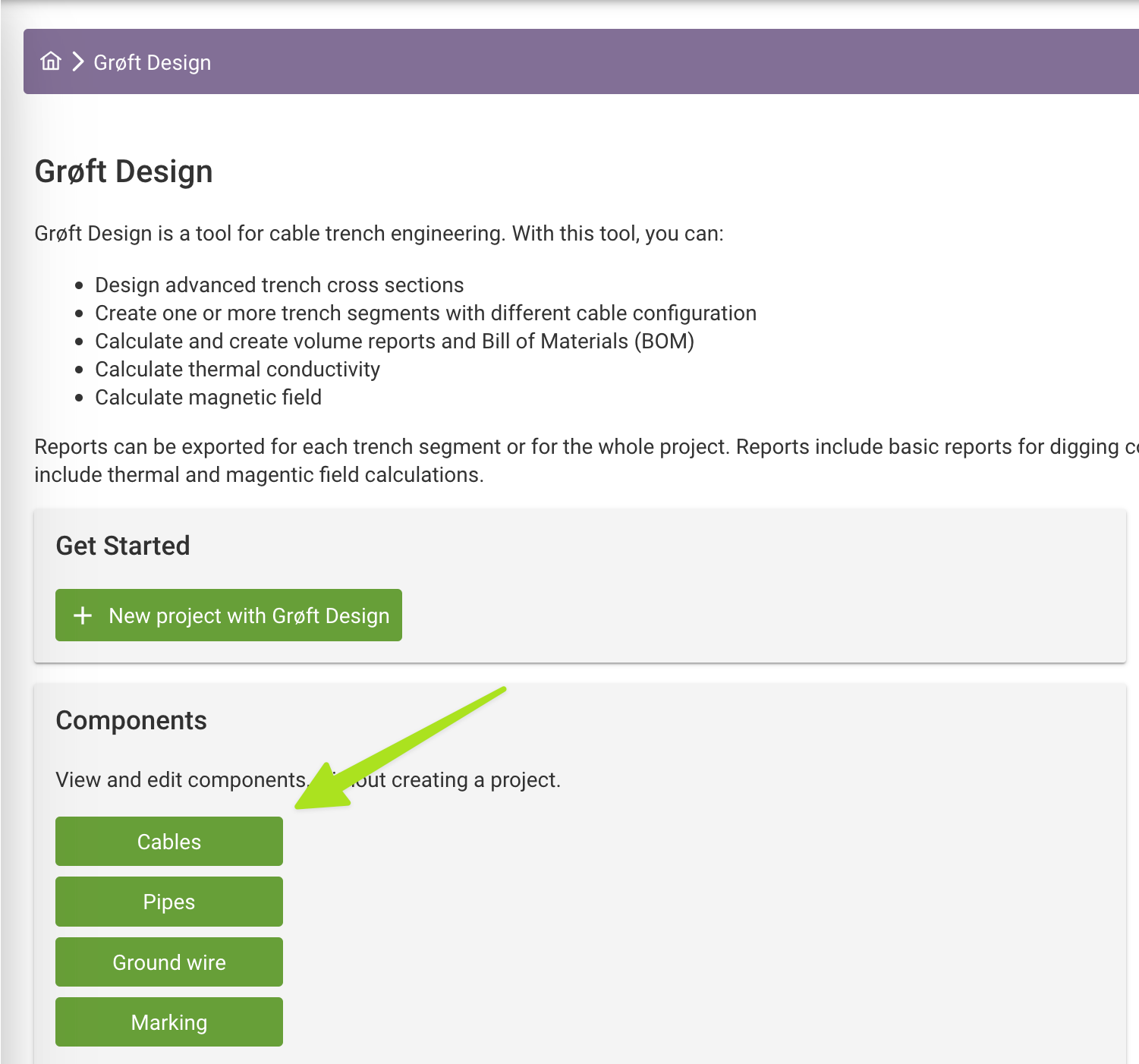Click the green annotation arrow
The image size is (1139, 1064).
(x=401, y=748)
